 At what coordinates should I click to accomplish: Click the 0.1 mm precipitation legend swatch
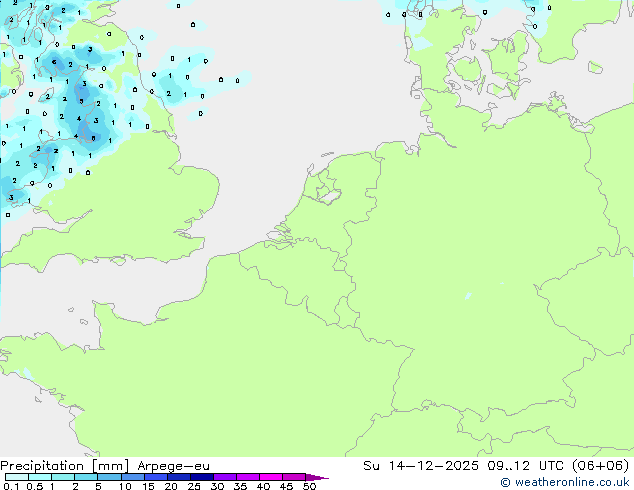[x=17, y=477]
